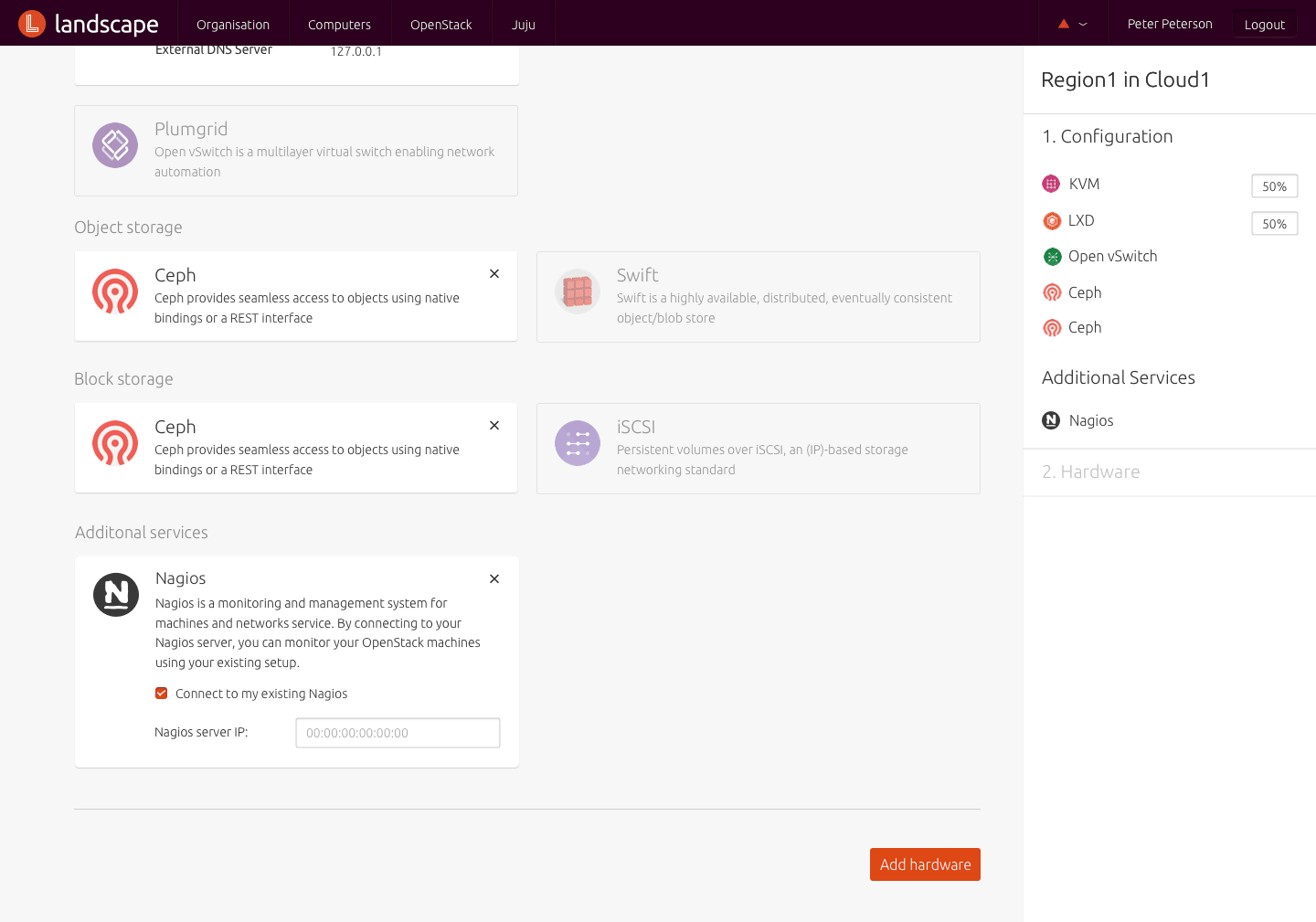This screenshot has width=1316, height=922.
Task: Open the Computers menu
Action: click(x=339, y=24)
